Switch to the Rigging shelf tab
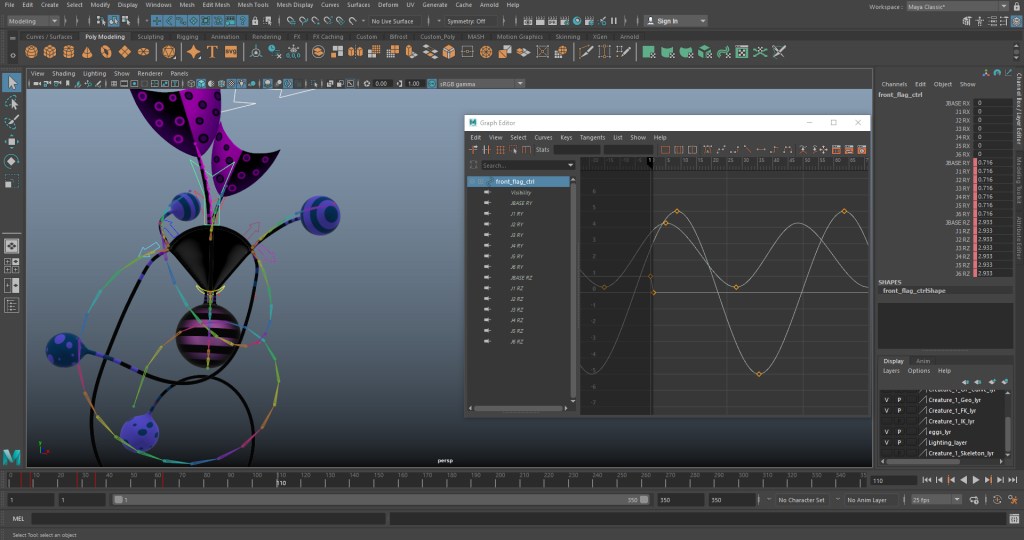Viewport: 1024px width, 540px height. pyautogui.click(x=187, y=36)
